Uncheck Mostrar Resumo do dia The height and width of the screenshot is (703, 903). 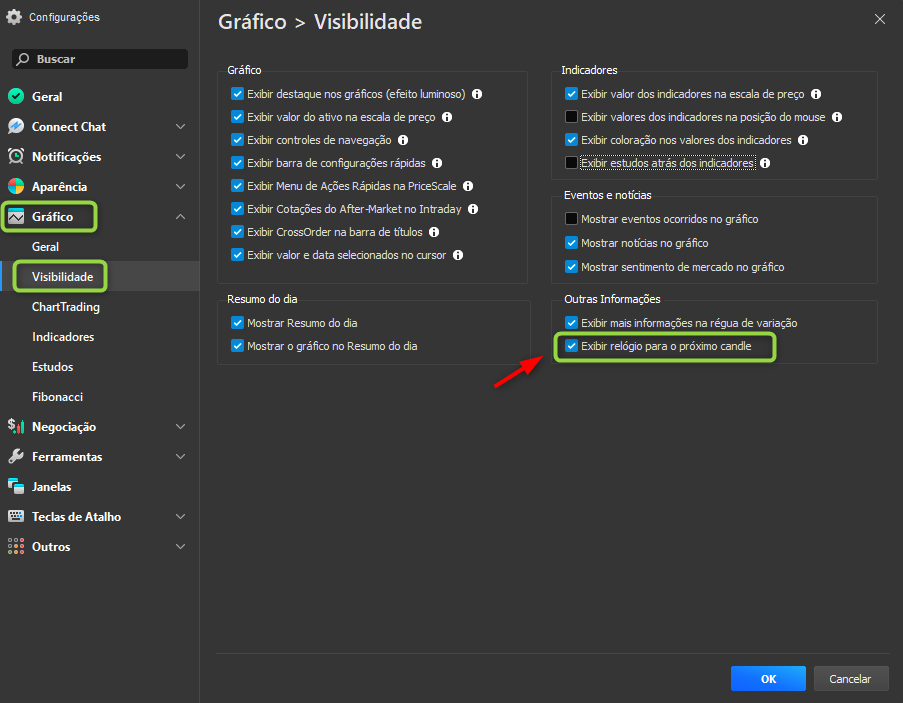point(238,323)
